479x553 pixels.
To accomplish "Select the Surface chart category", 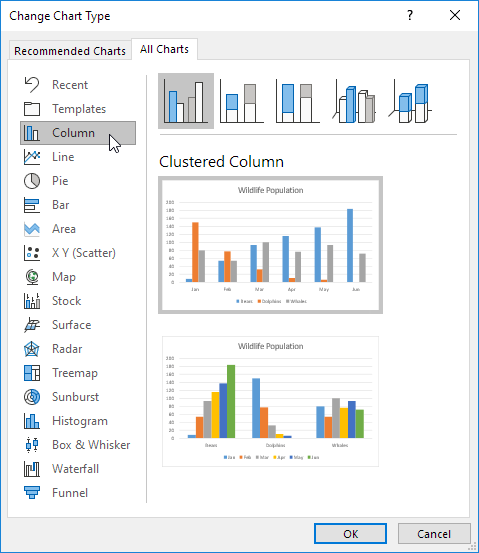I will click(78, 325).
